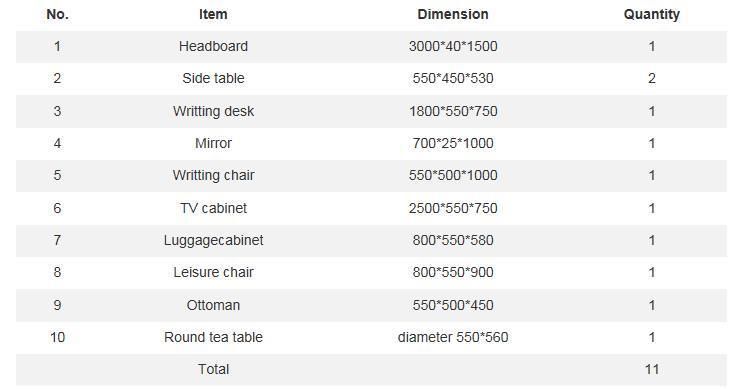Image resolution: width=743 pixels, height=389 pixels.
Task: Select the Leisure chair item cell
Action: pyautogui.click(x=213, y=272)
